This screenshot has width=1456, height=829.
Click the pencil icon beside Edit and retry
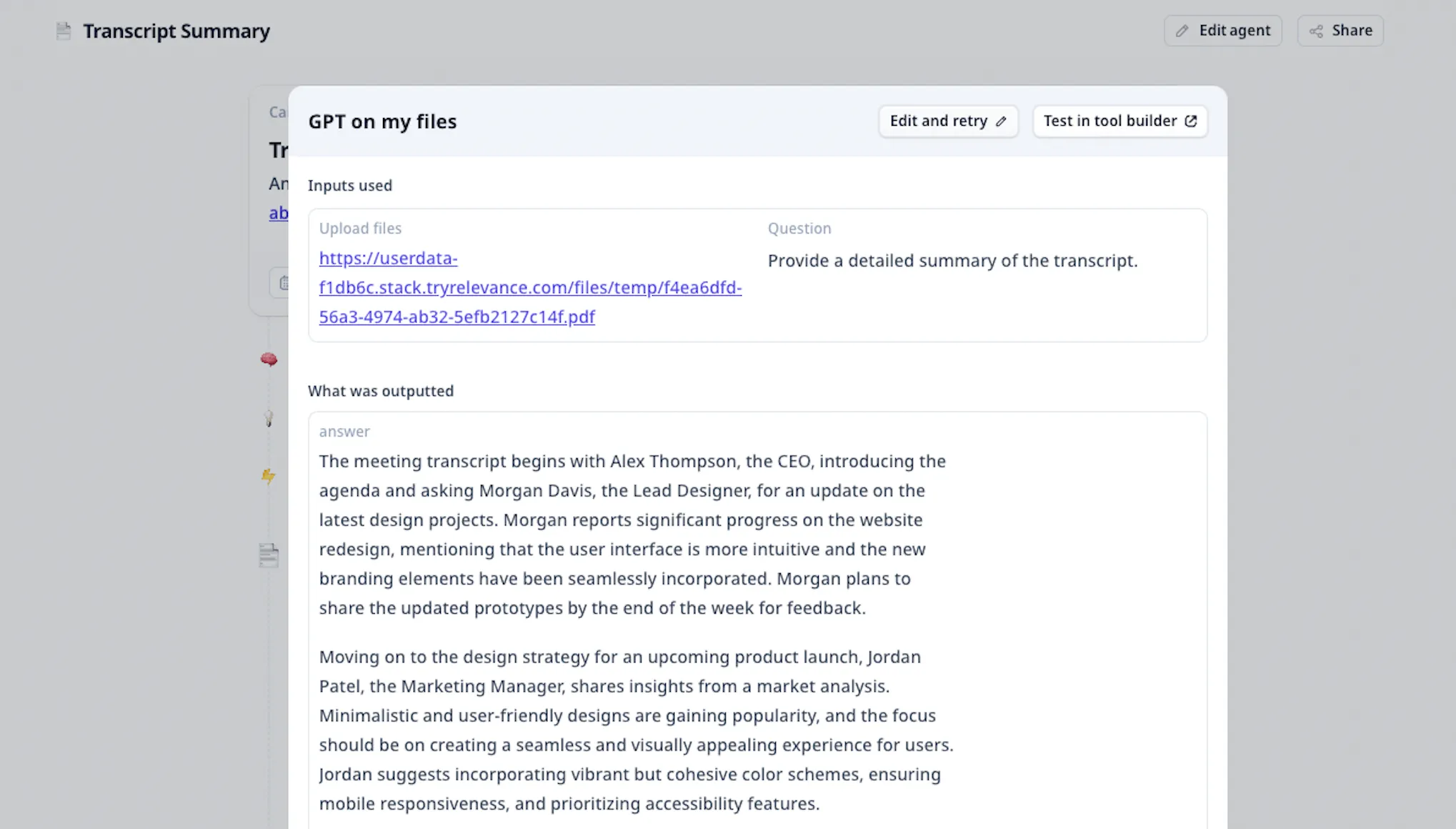[x=1002, y=121]
